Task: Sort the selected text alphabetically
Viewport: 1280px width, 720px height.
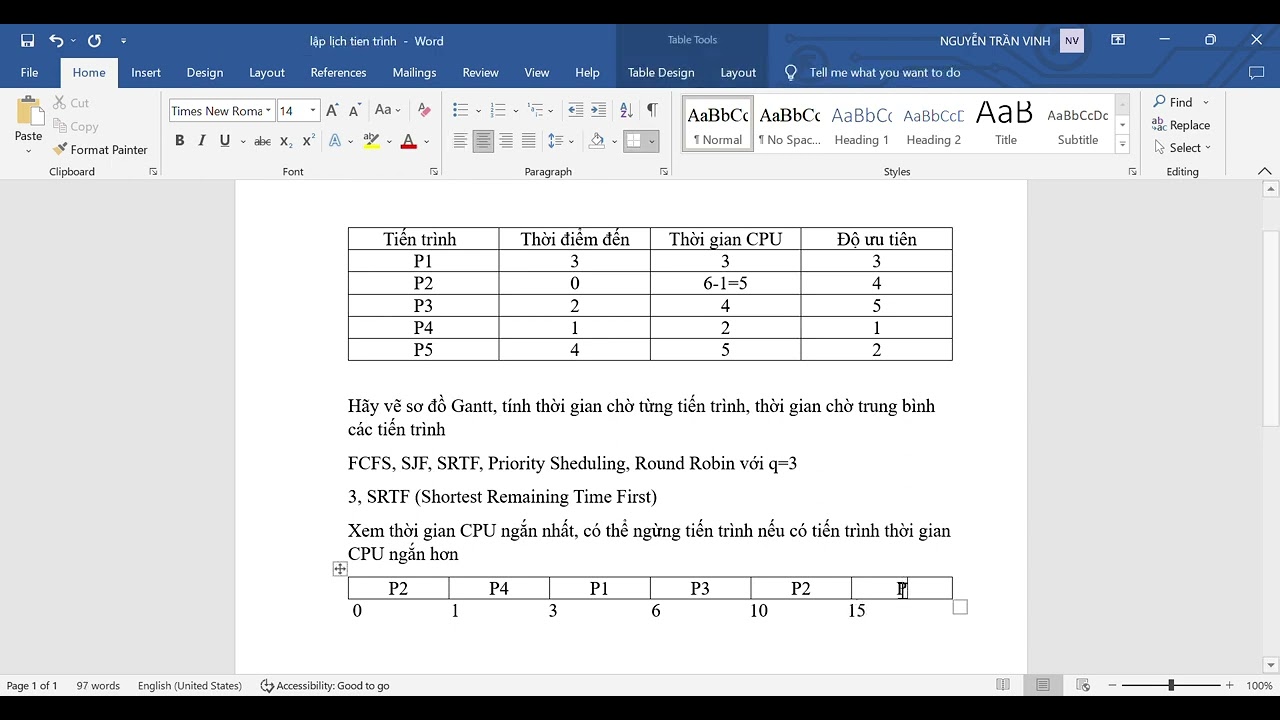Action: [x=626, y=111]
